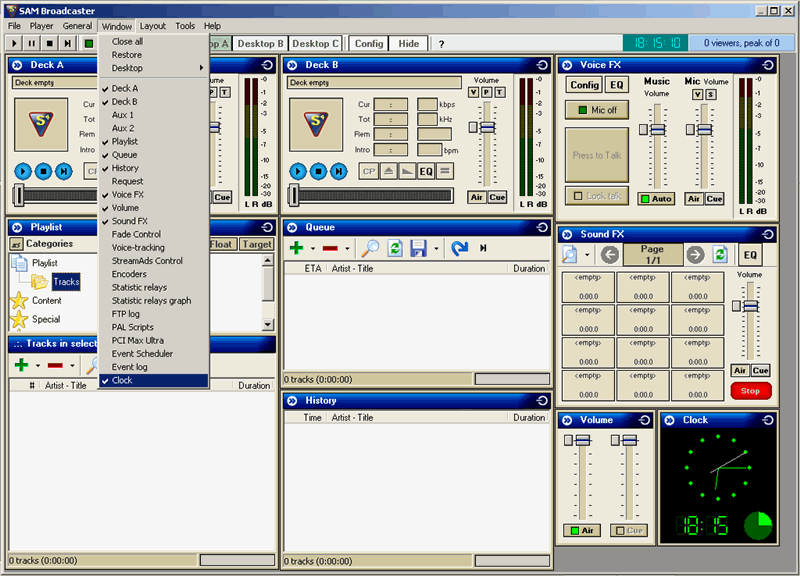Click Sound FX green refresh icon
The height and width of the screenshot is (576, 800).
pyautogui.click(x=720, y=255)
